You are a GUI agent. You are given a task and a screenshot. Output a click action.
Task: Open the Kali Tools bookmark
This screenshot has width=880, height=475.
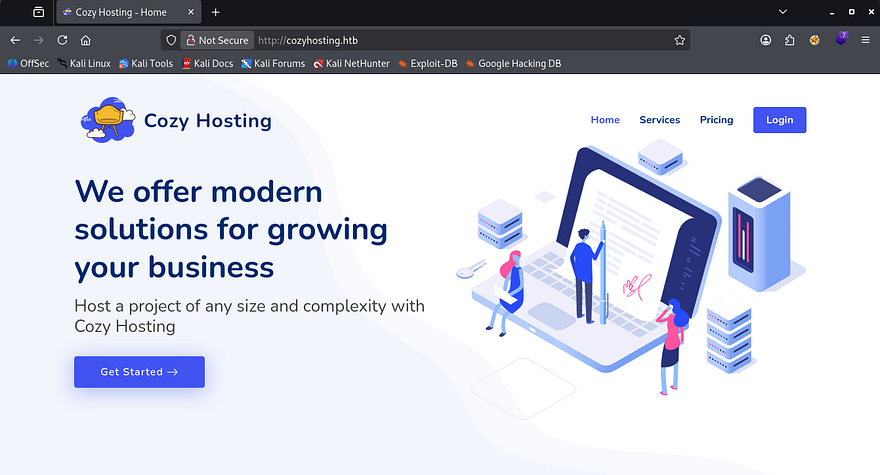(146, 63)
